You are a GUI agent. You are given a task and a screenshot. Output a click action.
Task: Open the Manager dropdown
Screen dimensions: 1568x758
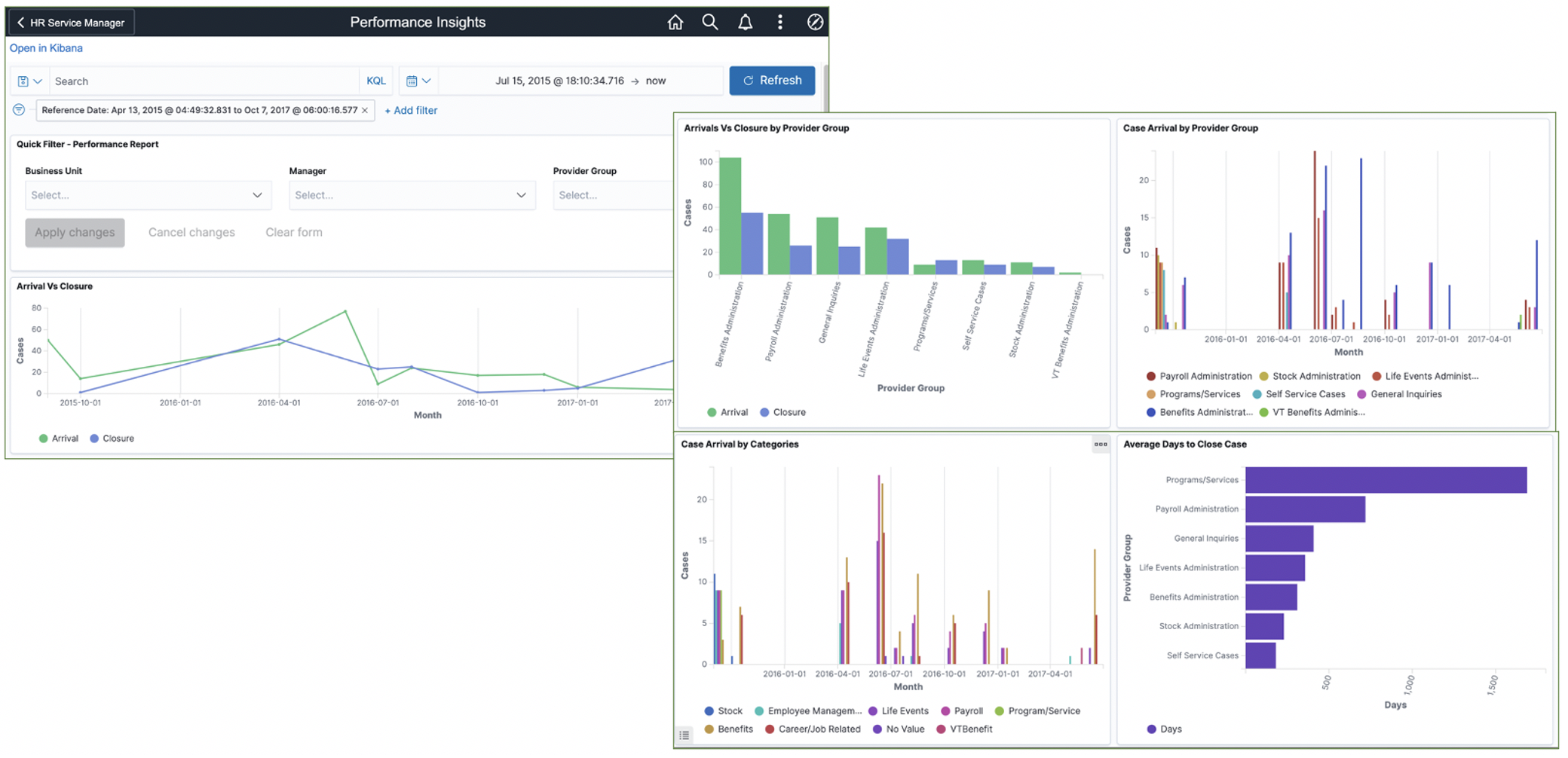pos(412,194)
